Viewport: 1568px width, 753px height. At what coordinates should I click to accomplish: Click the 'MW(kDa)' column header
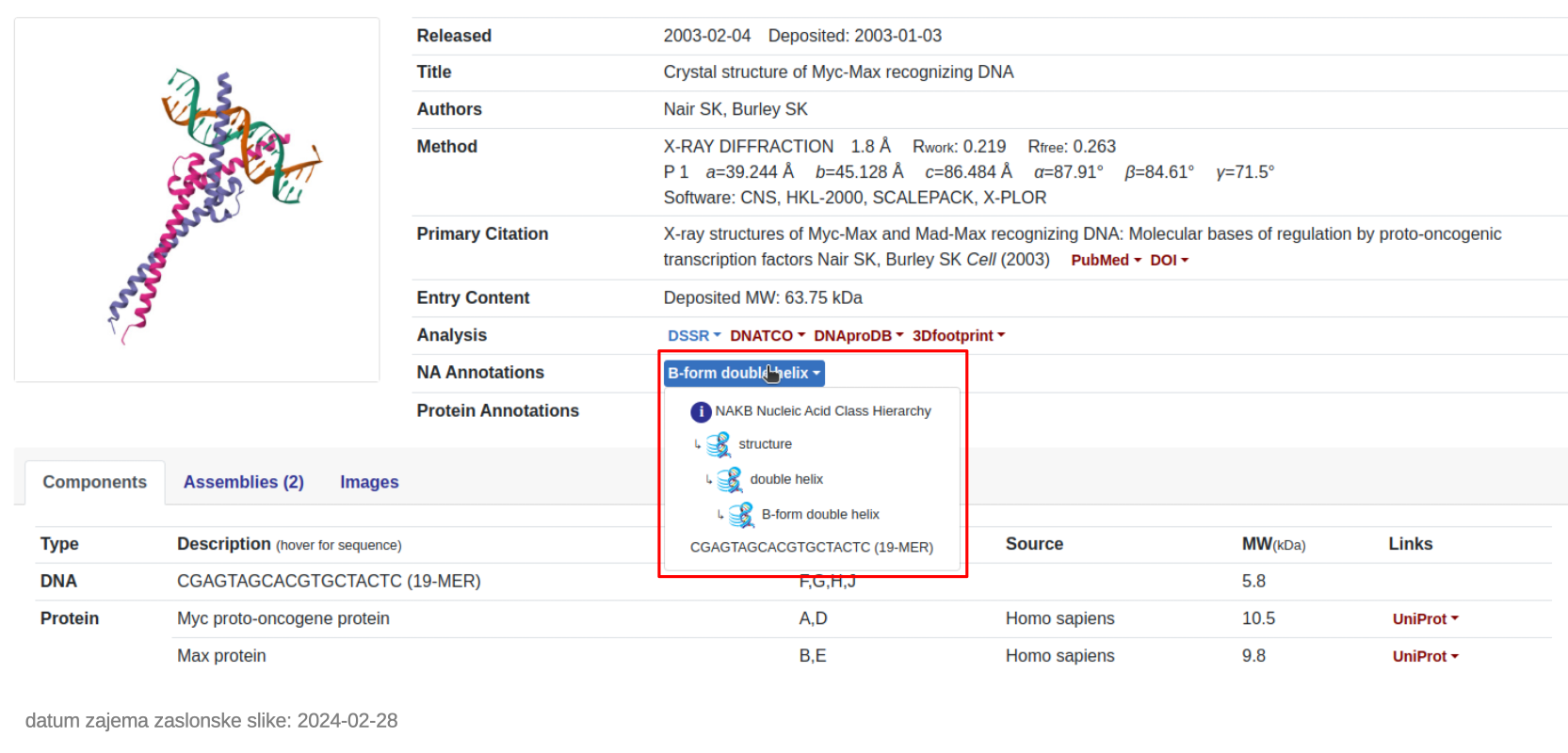coord(1273,544)
